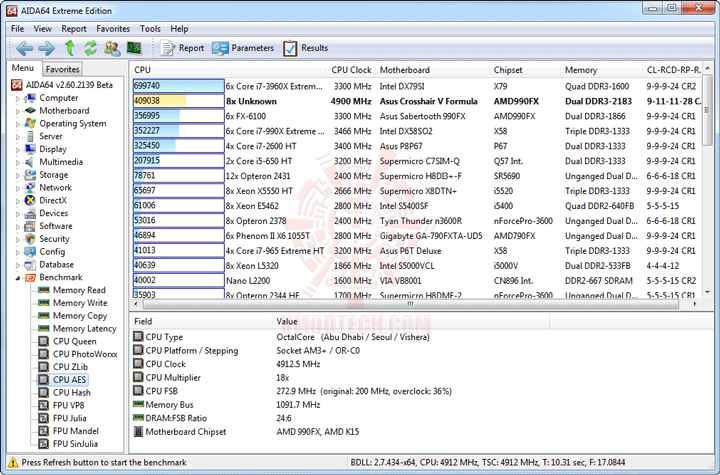Expand the Motherboard tree node
The height and width of the screenshot is (475, 720).
(18, 111)
